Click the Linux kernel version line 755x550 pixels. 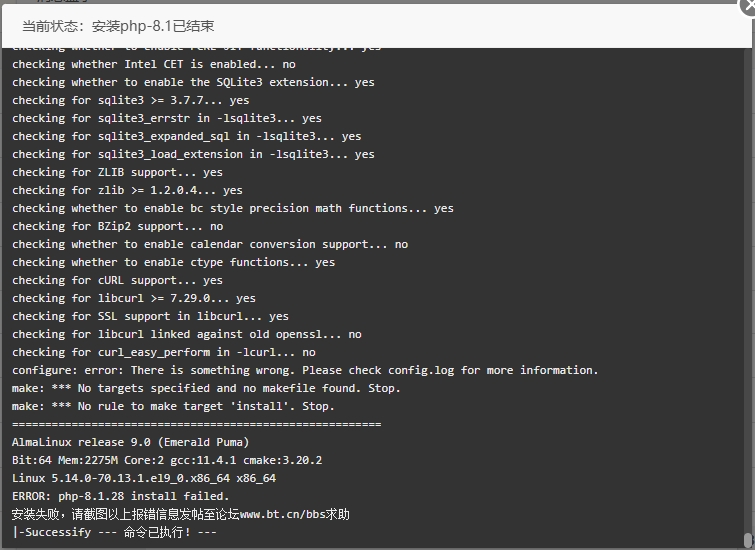point(144,478)
